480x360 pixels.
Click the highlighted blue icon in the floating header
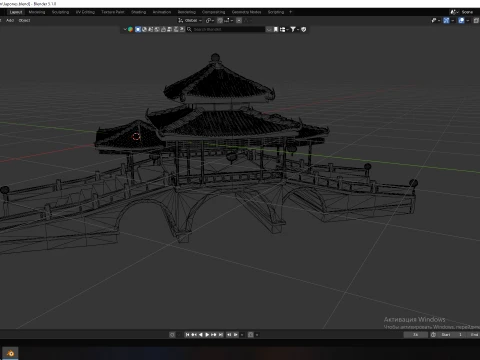[x=138, y=29]
